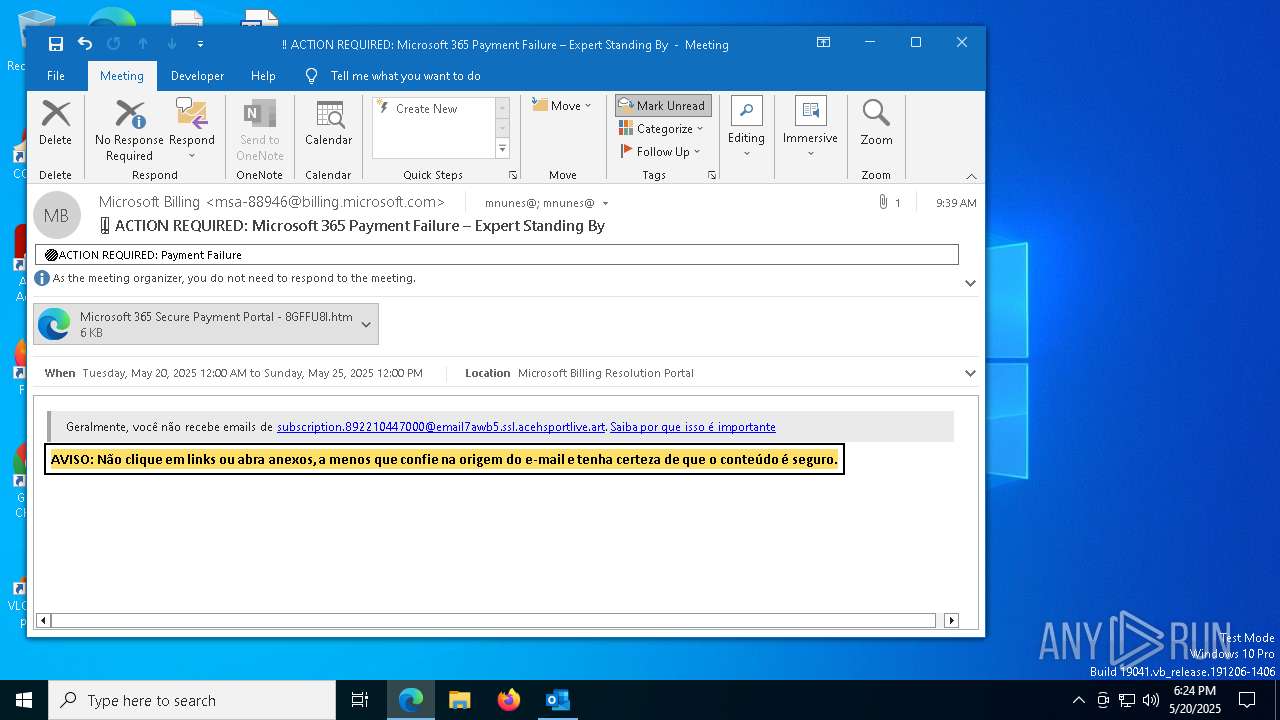Open the volume control in the tray

coord(1151,700)
